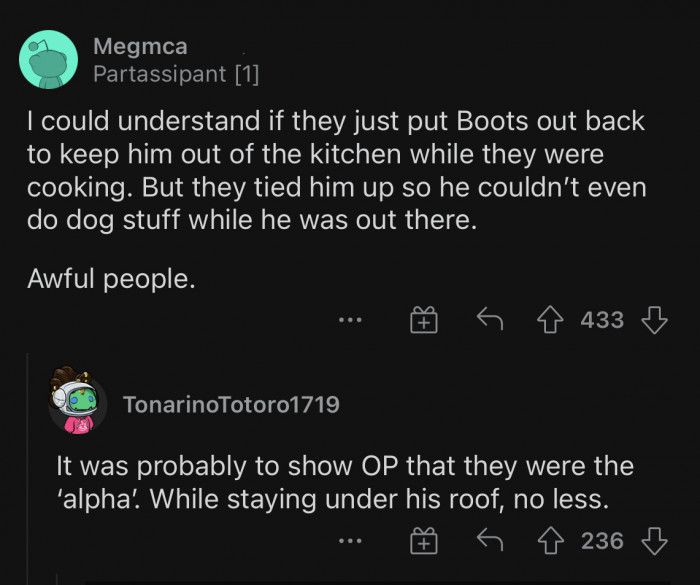The width and height of the screenshot is (700, 585).
Task: Click the 433 vote count
Action: click(x=602, y=320)
